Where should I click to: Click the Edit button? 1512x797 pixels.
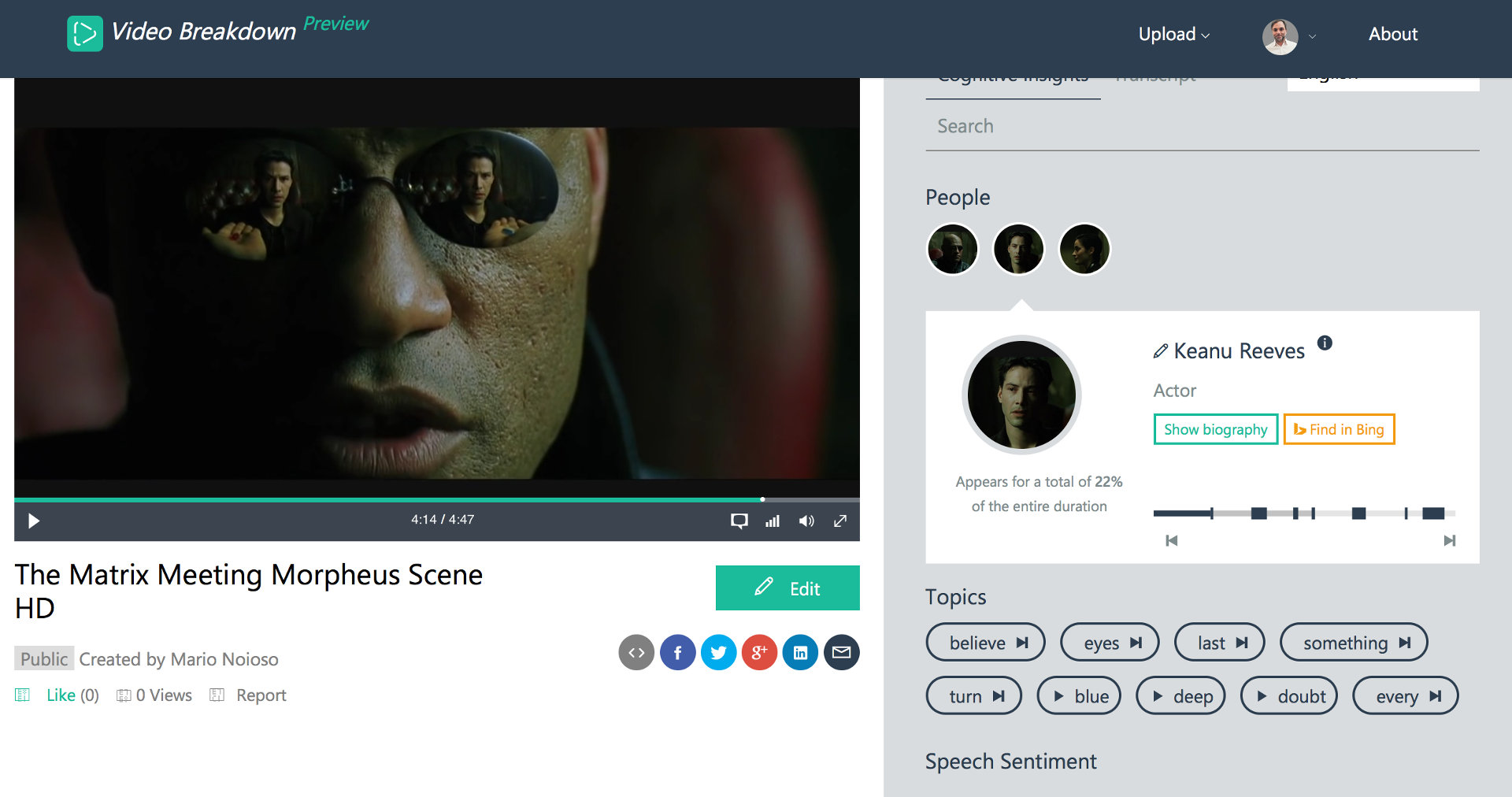pyautogui.click(x=787, y=588)
